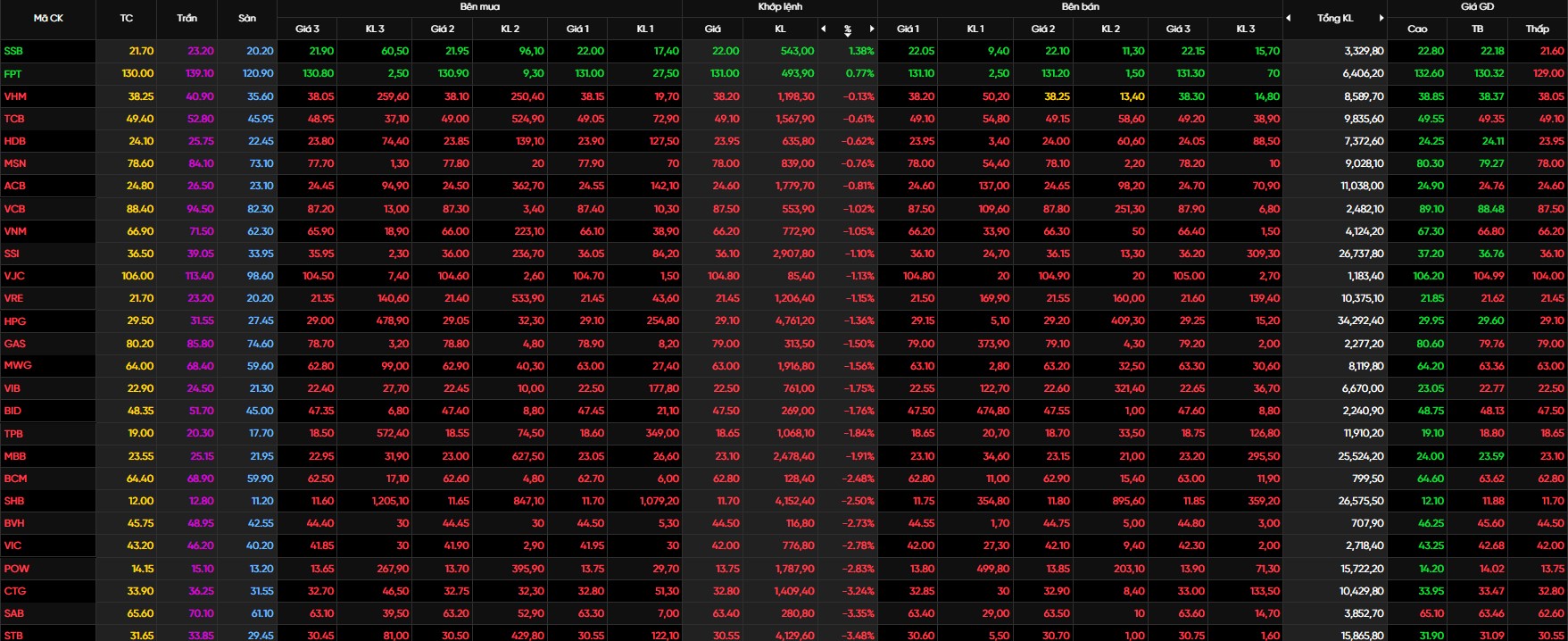This screenshot has height=641, width=1568.
Task: Open the BVH stock symbol
Action: click(x=14, y=523)
